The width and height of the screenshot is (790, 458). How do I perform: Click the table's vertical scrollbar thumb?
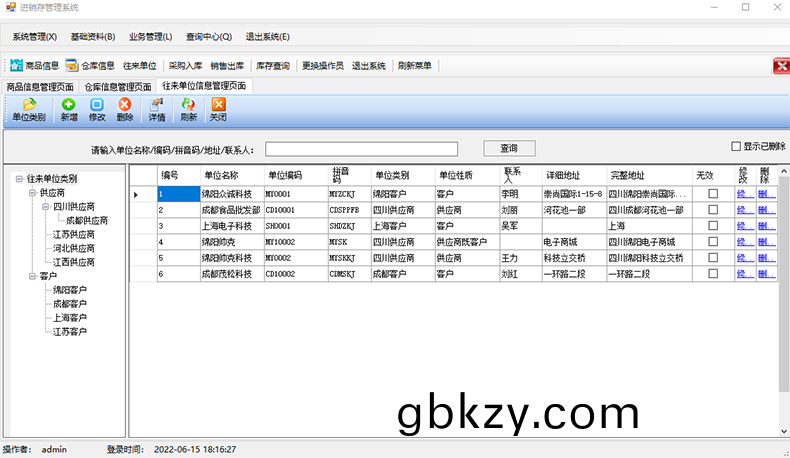(784, 285)
